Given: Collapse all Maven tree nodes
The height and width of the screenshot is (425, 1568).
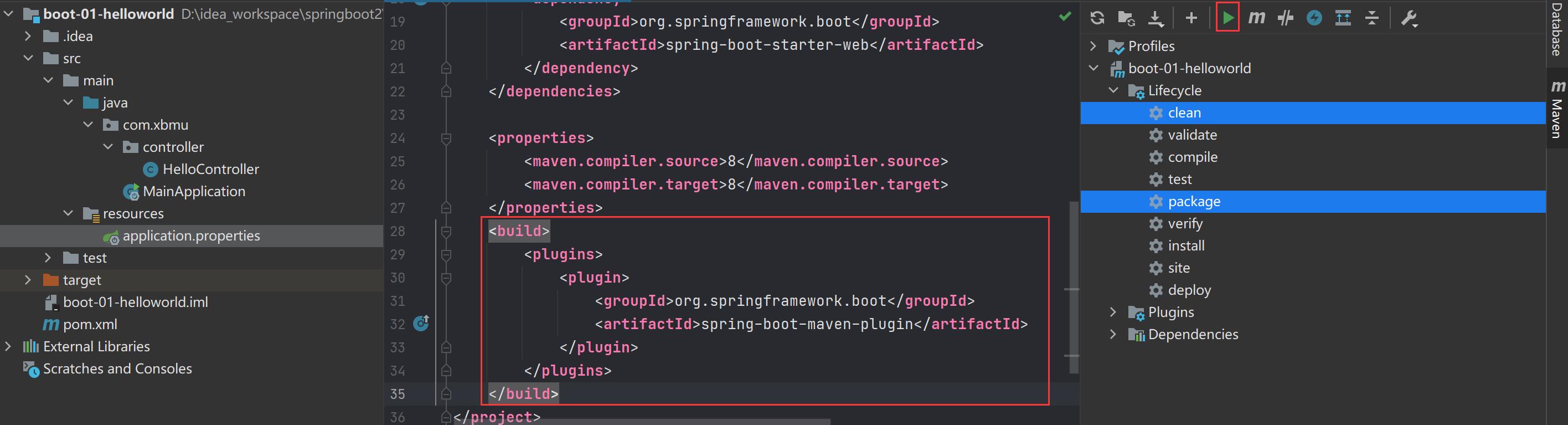Looking at the screenshot, I should 1371,18.
